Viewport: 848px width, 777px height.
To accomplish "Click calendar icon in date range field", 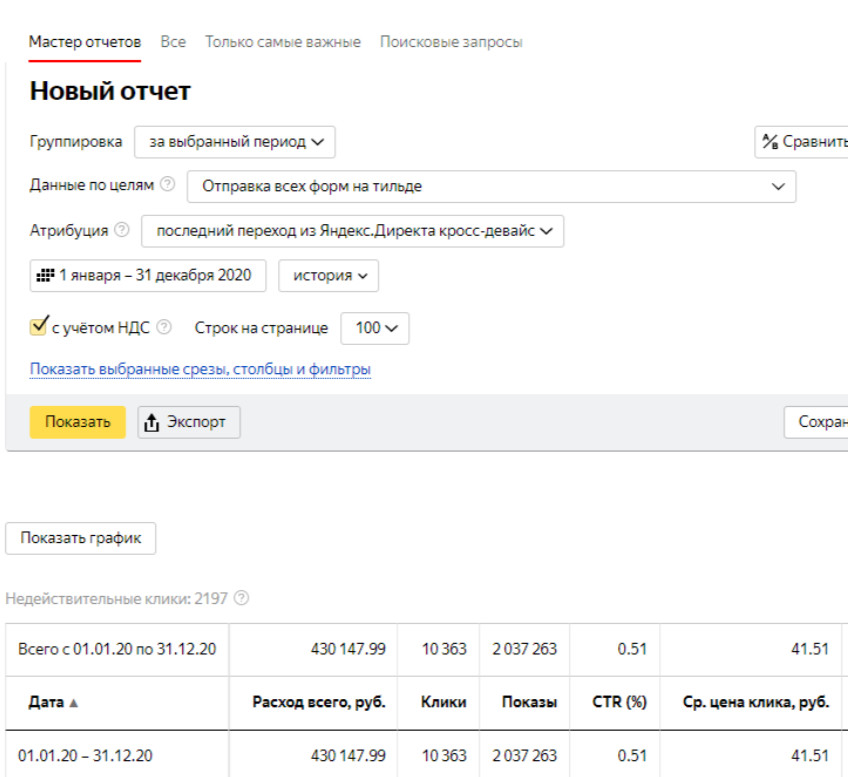I will pos(45,275).
